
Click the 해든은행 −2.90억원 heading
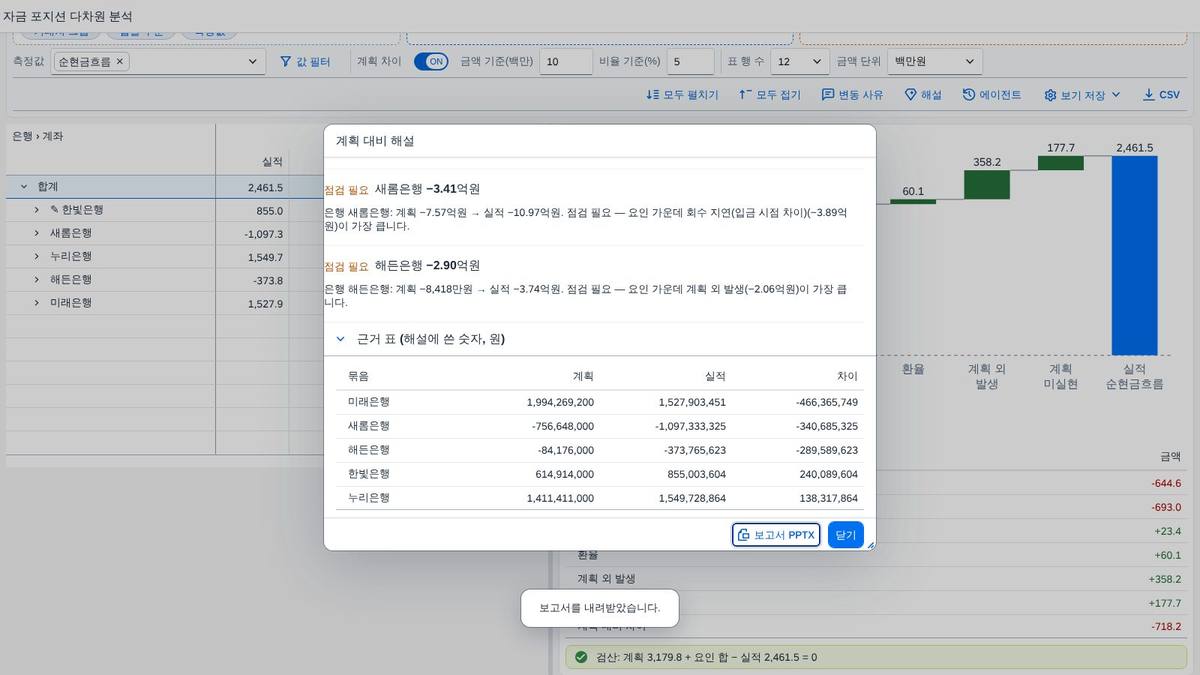427,266
